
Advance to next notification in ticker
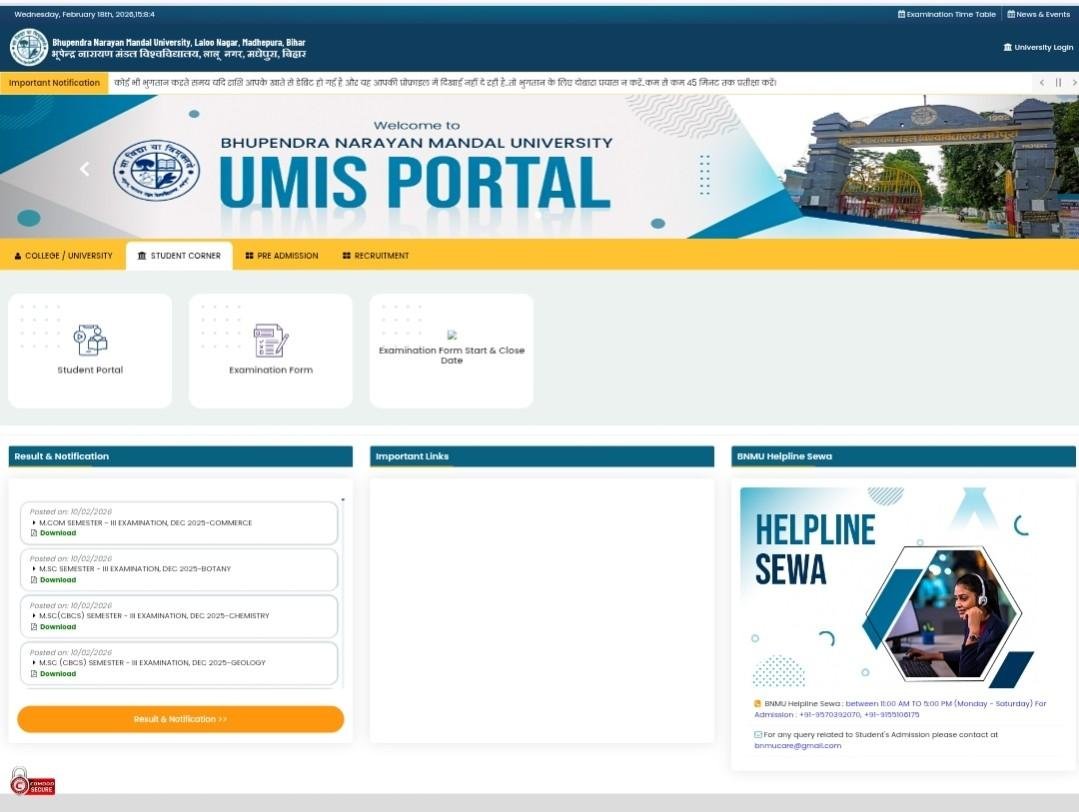click(1074, 83)
